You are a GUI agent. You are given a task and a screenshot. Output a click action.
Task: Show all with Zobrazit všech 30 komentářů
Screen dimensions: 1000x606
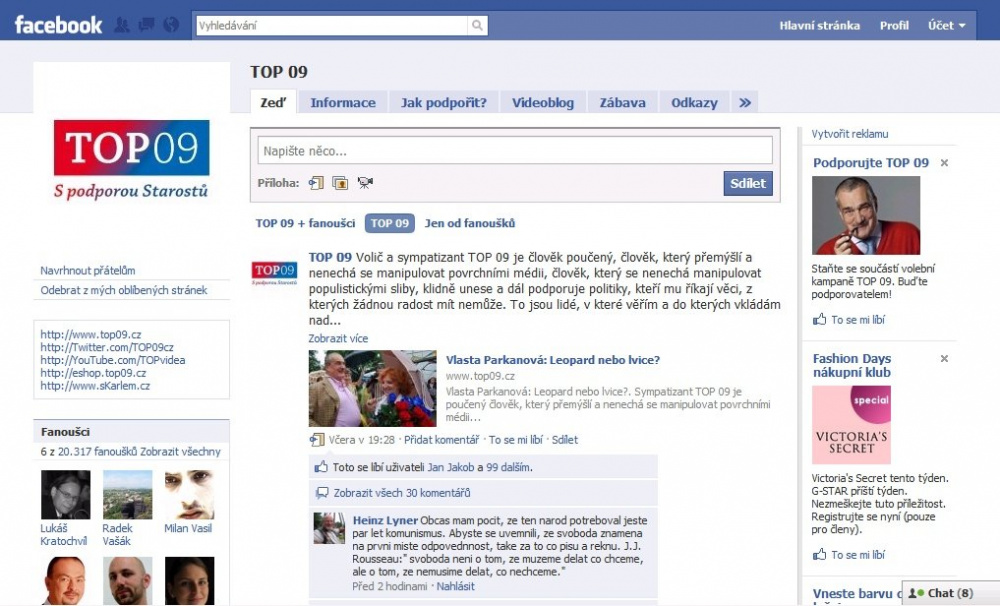click(402, 492)
